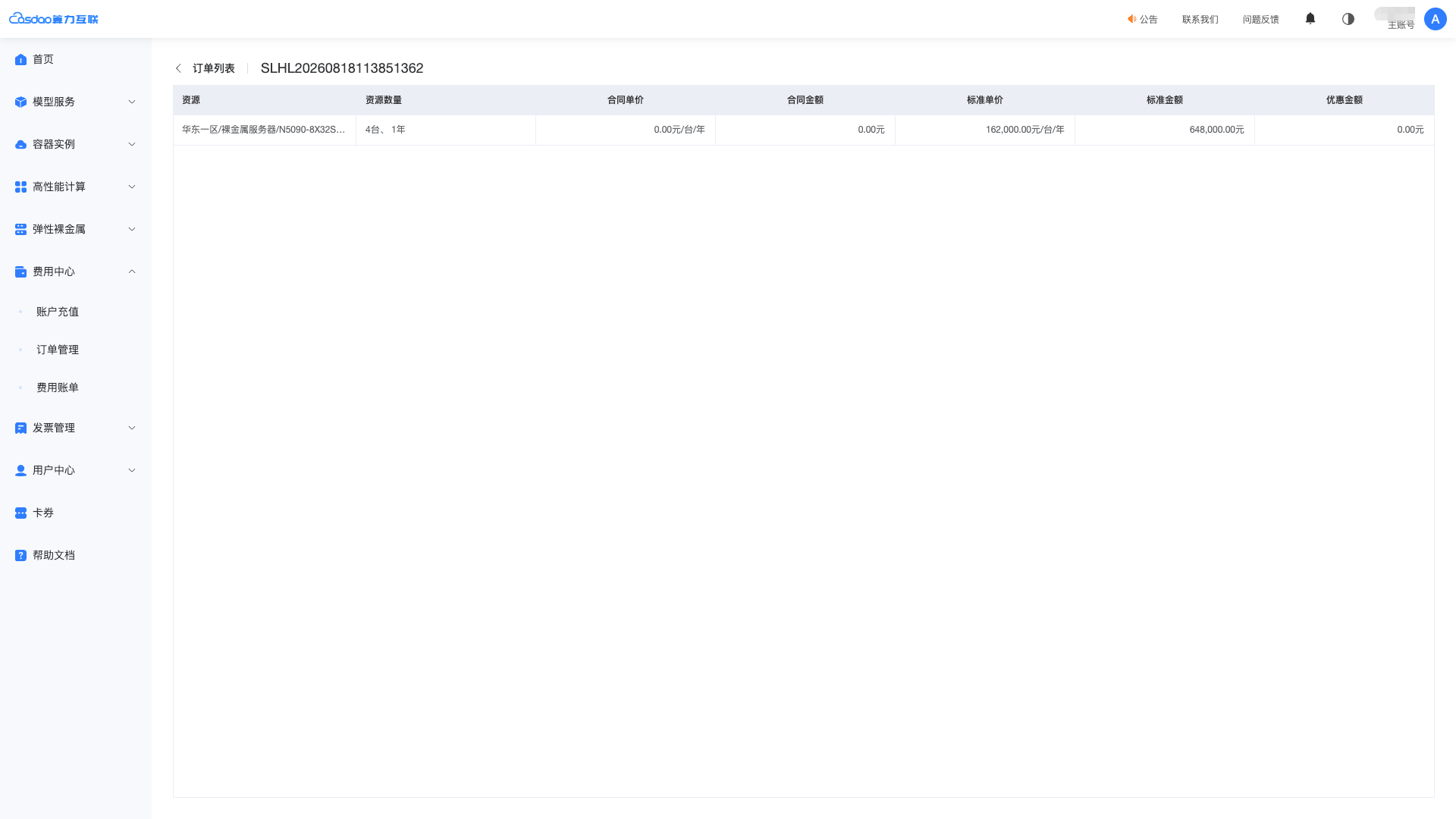Screen dimensions: 1456x819
Task: Expand the 弹性裸金属 menu chevron
Action: click(x=132, y=229)
